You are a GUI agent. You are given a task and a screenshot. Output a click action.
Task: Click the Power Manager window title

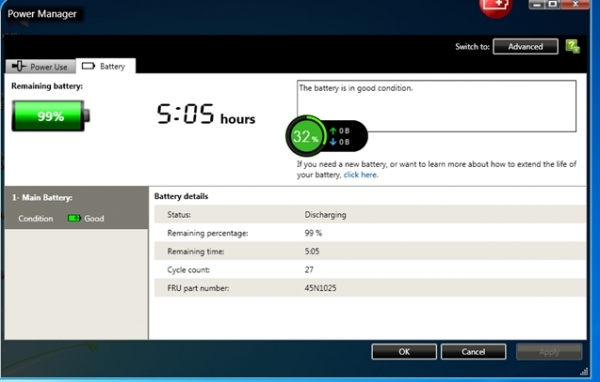click(x=42, y=14)
